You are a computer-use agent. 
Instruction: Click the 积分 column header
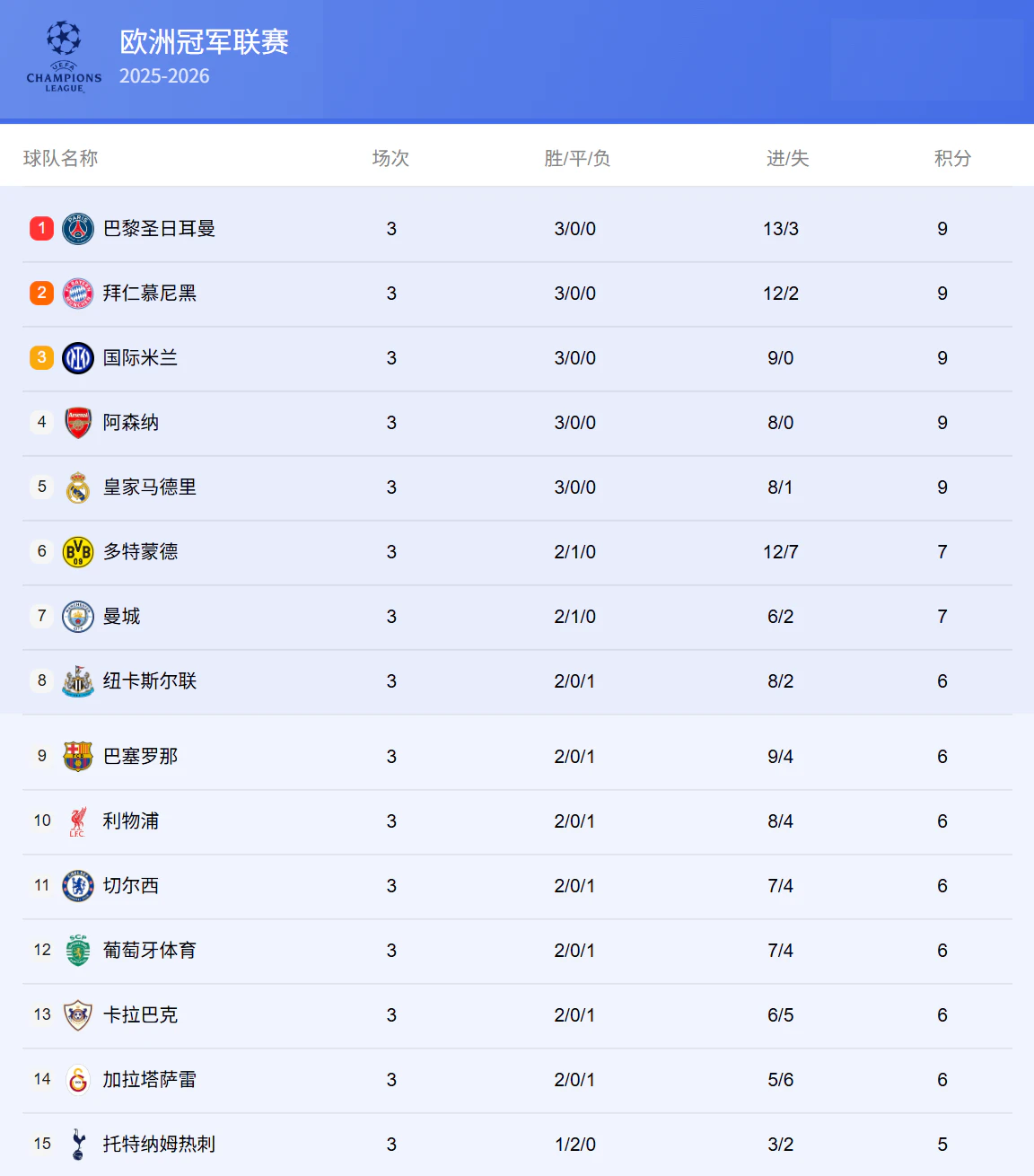[952, 159]
